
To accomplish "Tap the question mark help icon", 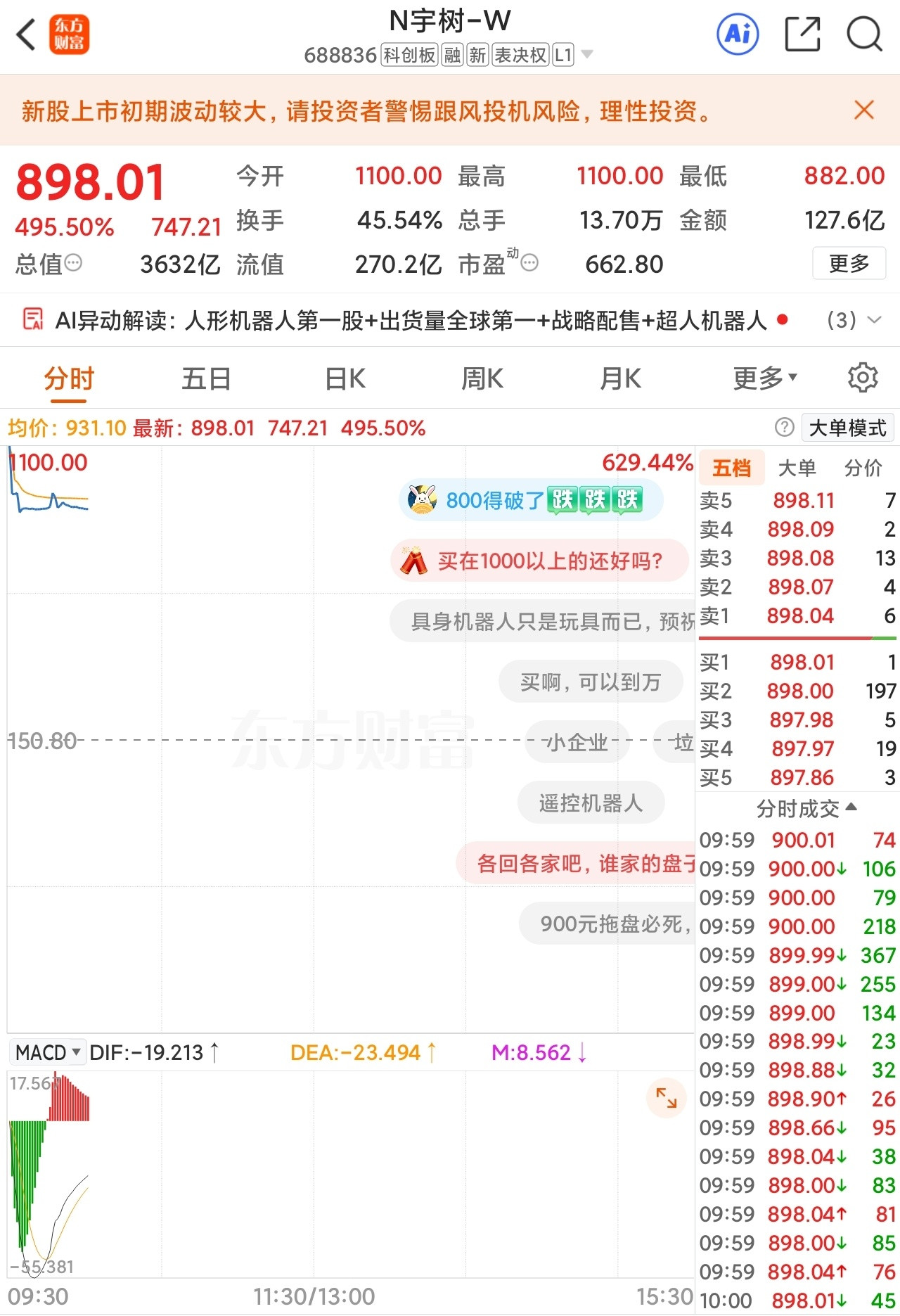I will (x=784, y=427).
